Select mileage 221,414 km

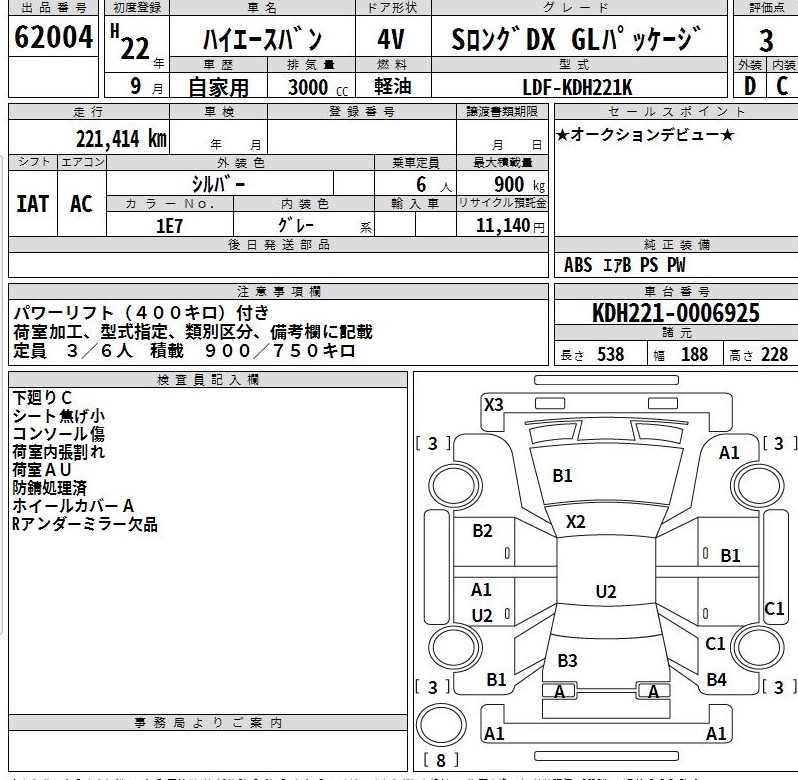coord(121,138)
